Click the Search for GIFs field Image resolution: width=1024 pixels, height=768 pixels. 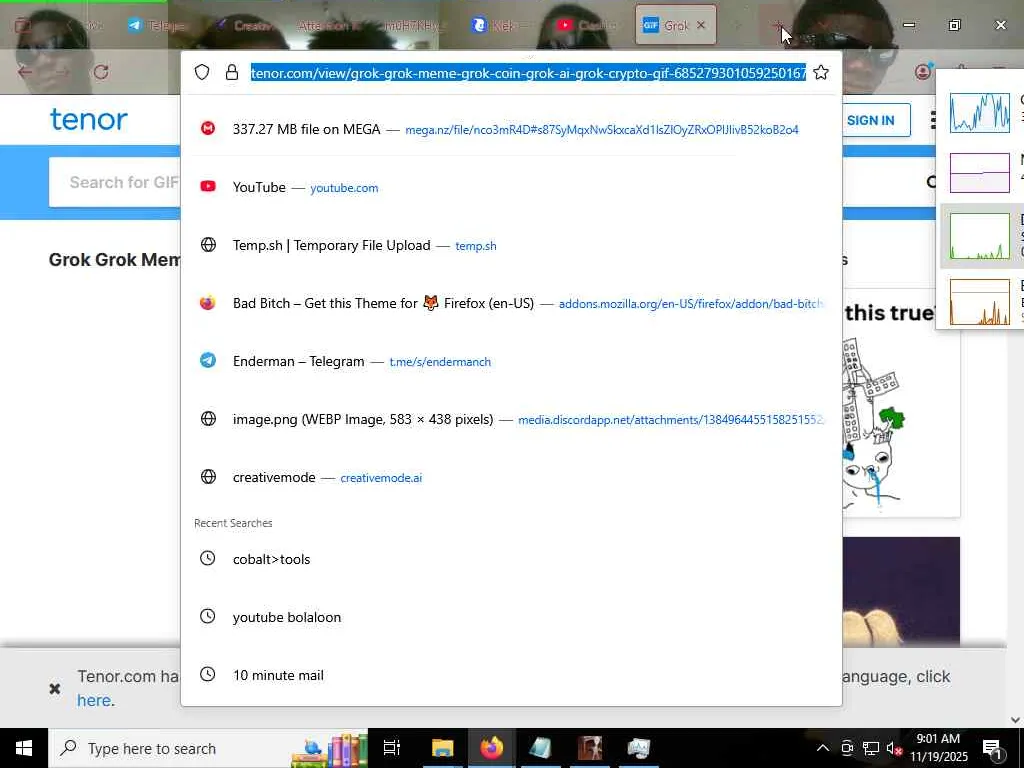click(115, 182)
